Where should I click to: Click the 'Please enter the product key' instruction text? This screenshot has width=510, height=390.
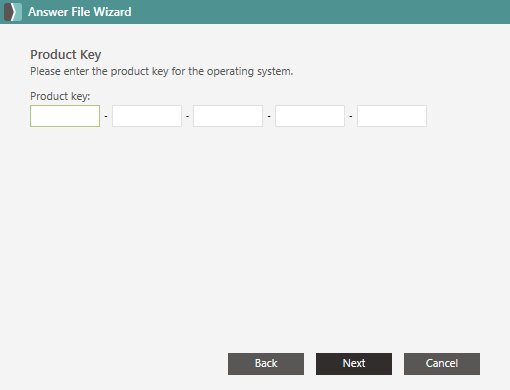[162, 71]
